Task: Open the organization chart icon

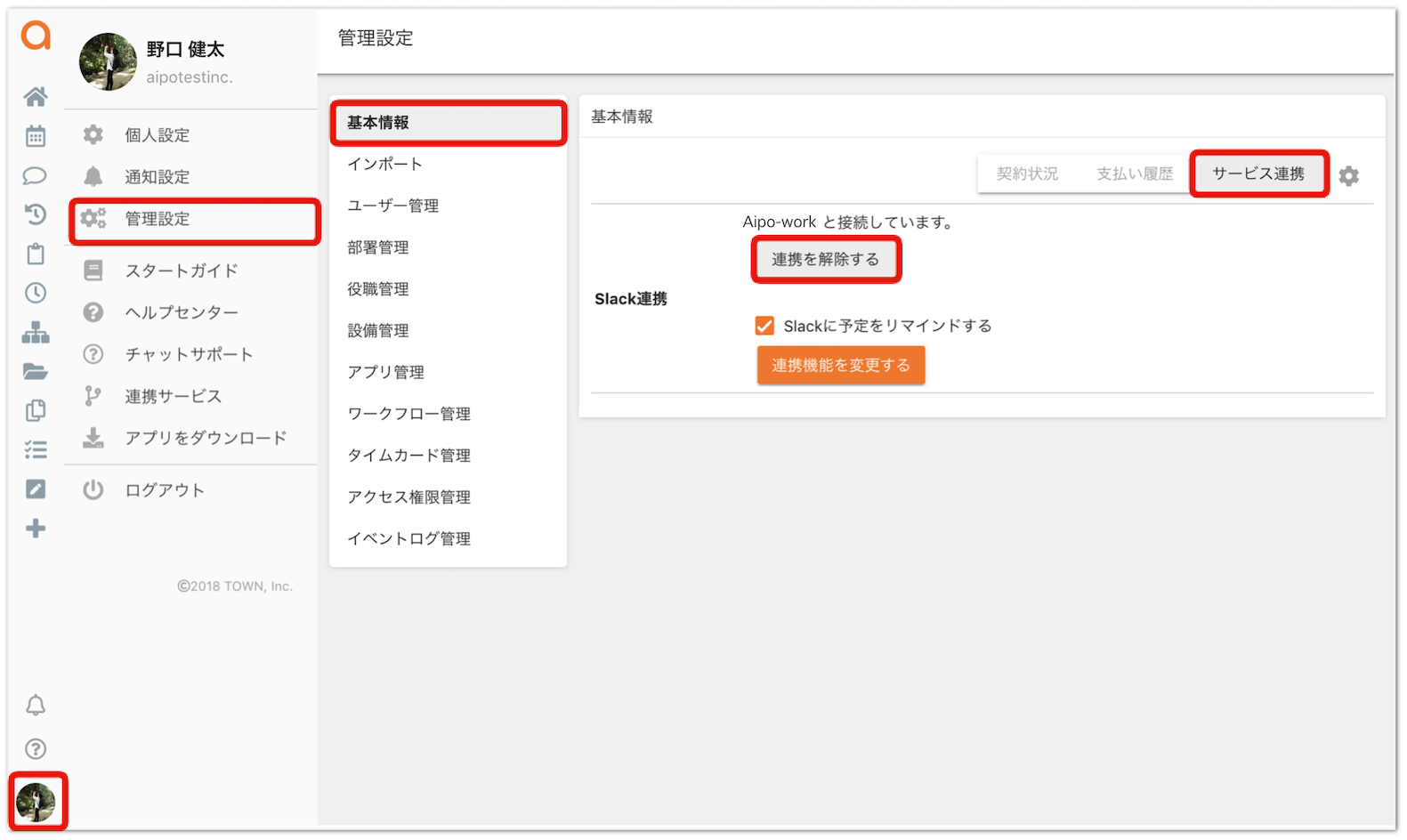Action: [36, 333]
